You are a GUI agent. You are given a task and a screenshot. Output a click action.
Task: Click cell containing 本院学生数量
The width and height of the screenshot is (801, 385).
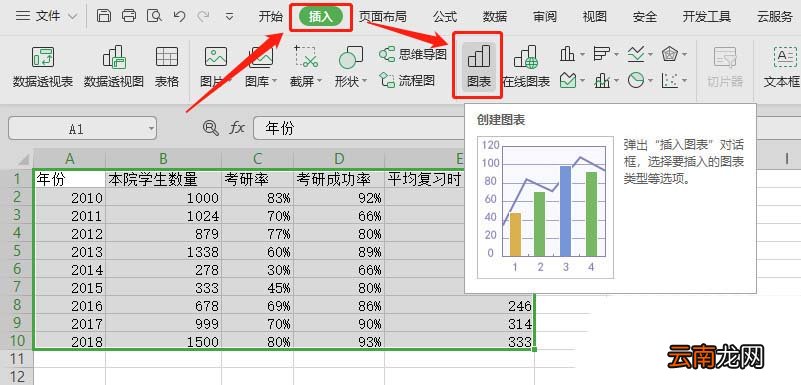coord(163,179)
